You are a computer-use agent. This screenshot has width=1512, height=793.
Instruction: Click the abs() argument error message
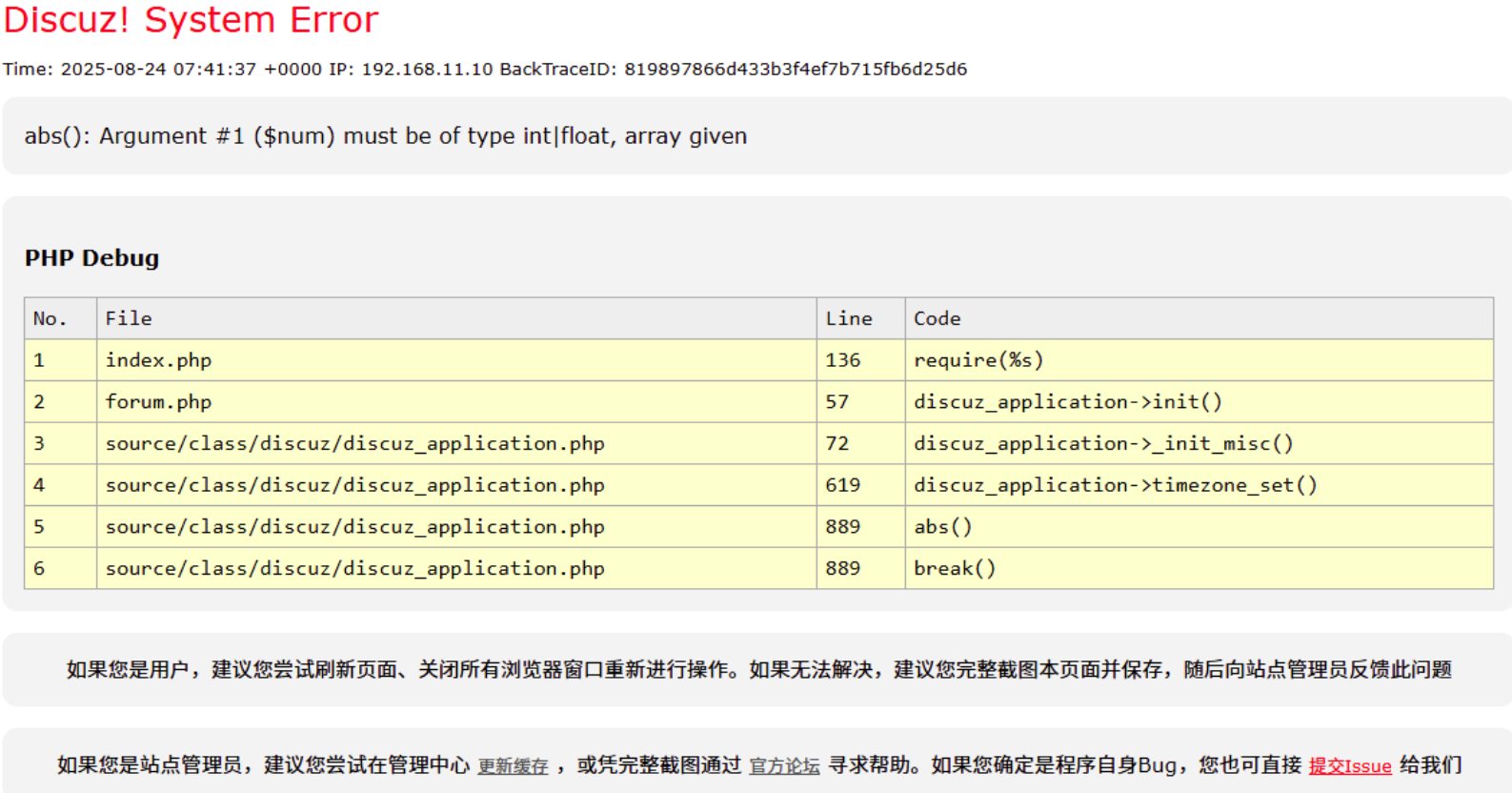click(x=386, y=136)
